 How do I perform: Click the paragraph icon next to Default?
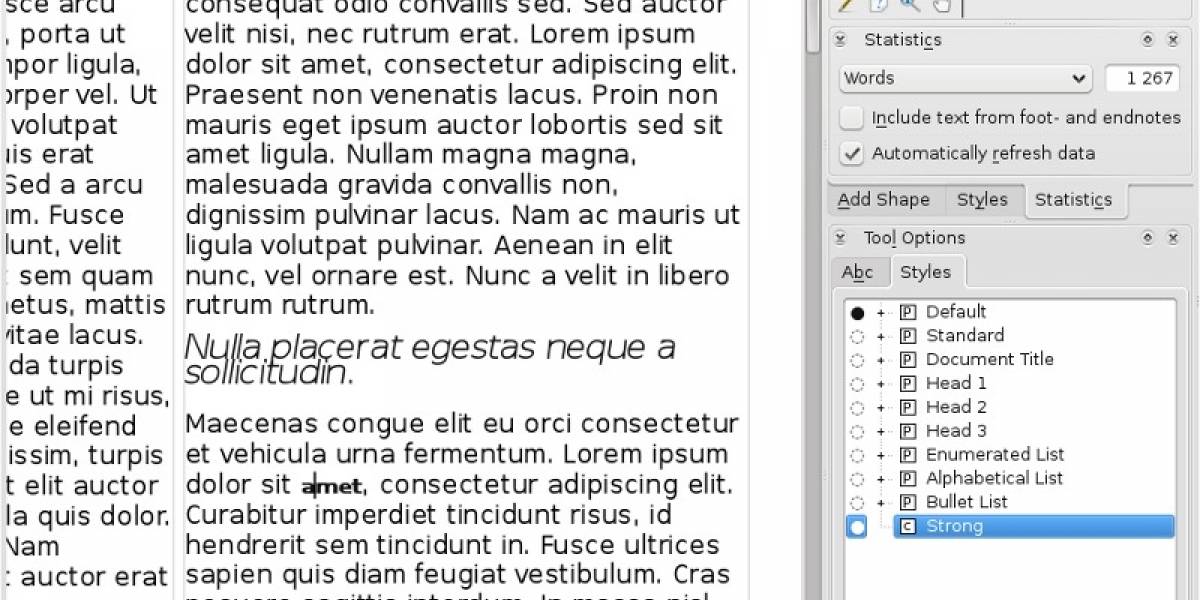(x=908, y=312)
